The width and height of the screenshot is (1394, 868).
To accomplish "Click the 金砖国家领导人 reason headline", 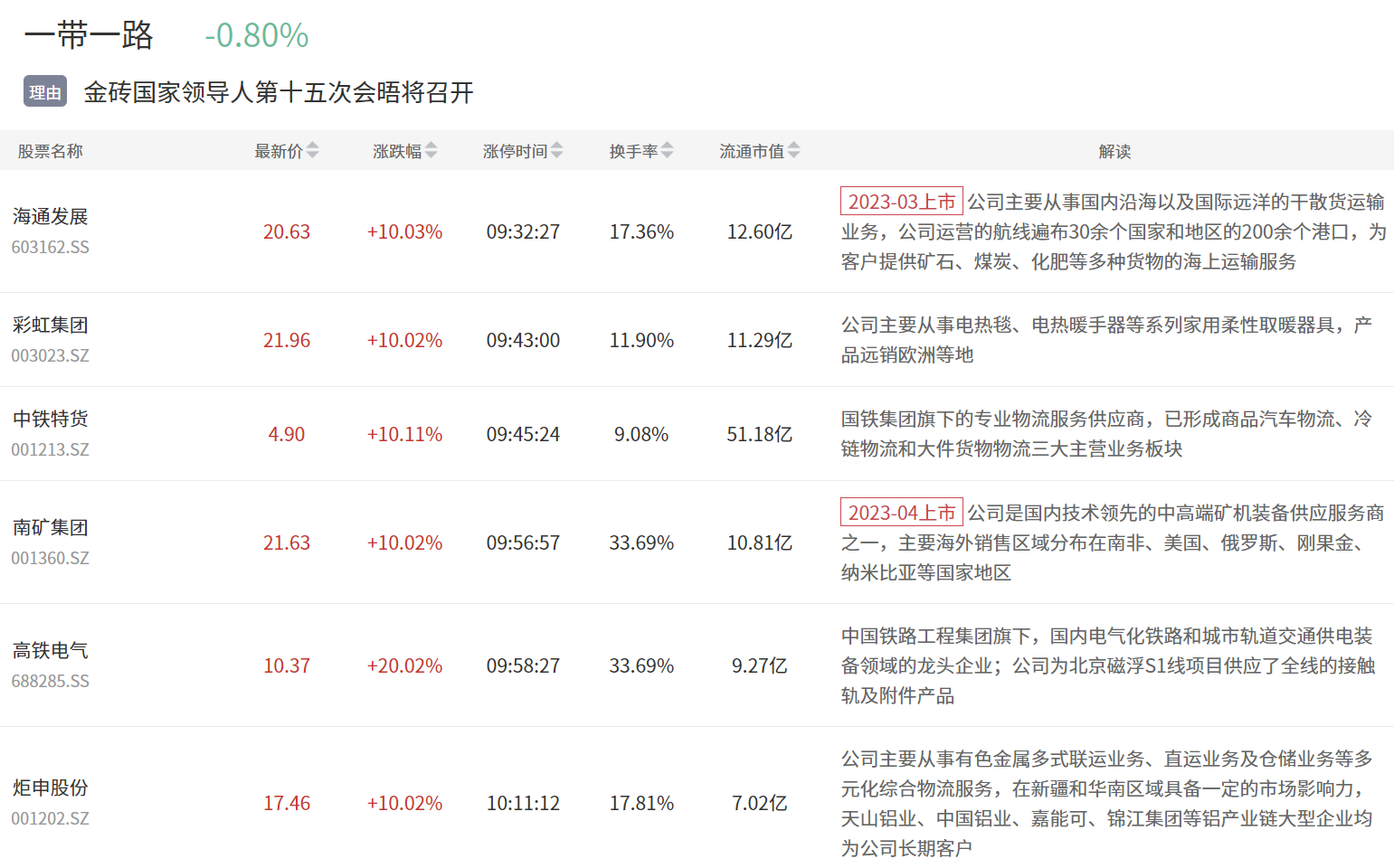I will [279, 92].
